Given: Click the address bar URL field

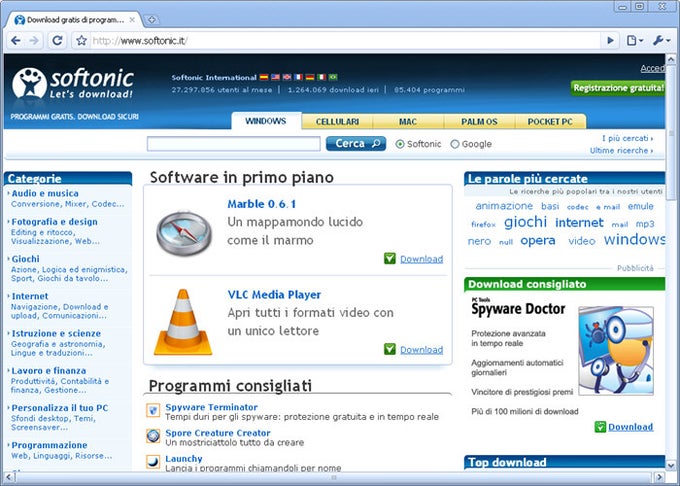Looking at the screenshot, I should [345, 41].
